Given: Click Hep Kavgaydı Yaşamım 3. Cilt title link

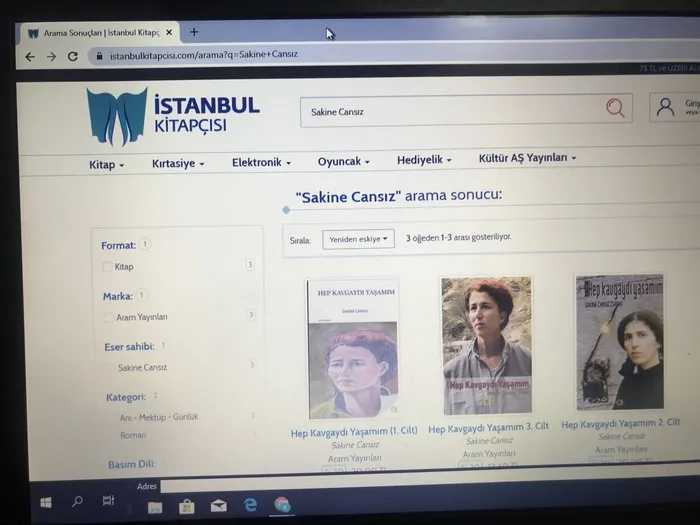Looking at the screenshot, I should pos(488,428).
